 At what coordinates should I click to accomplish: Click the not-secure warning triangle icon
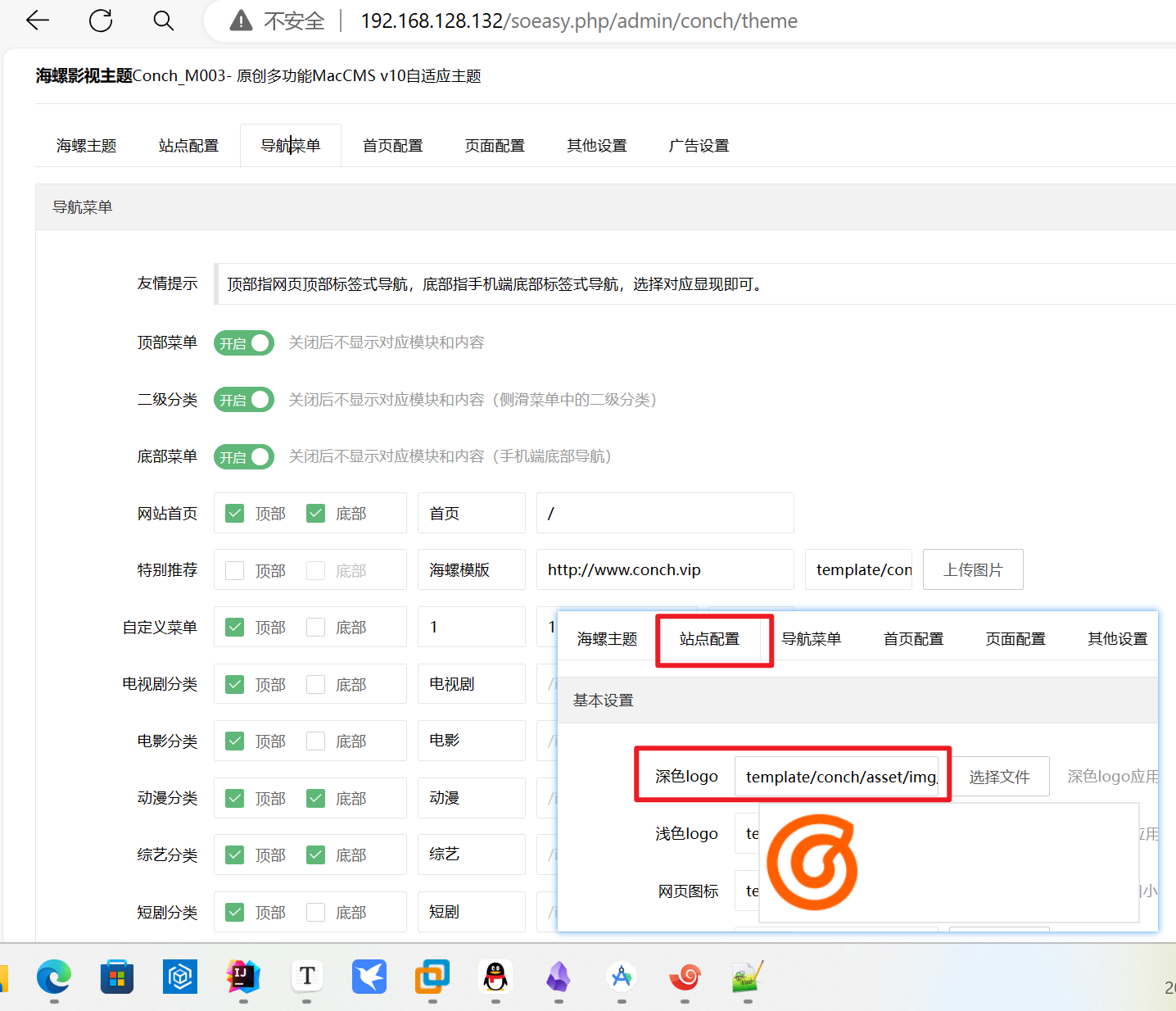point(241,20)
